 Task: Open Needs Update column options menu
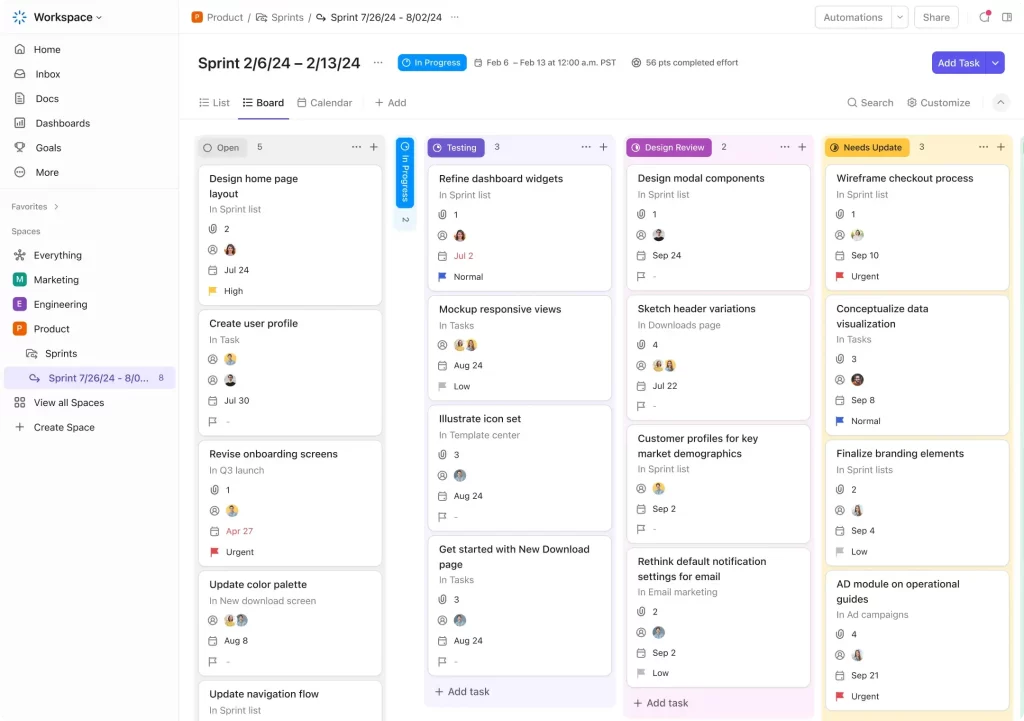click(983, 147)
